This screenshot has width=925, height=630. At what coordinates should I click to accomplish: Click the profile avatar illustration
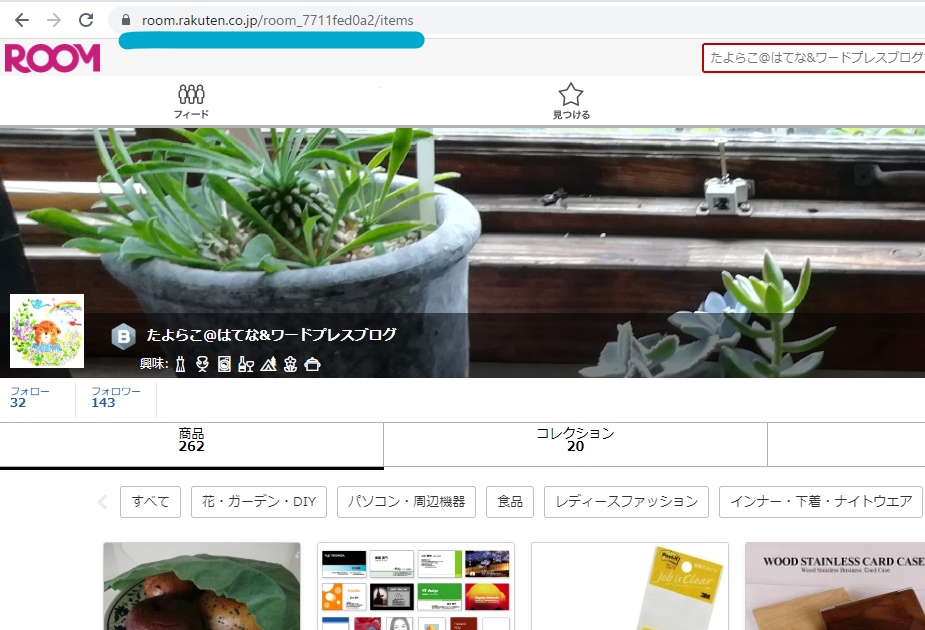coord(47,331)
